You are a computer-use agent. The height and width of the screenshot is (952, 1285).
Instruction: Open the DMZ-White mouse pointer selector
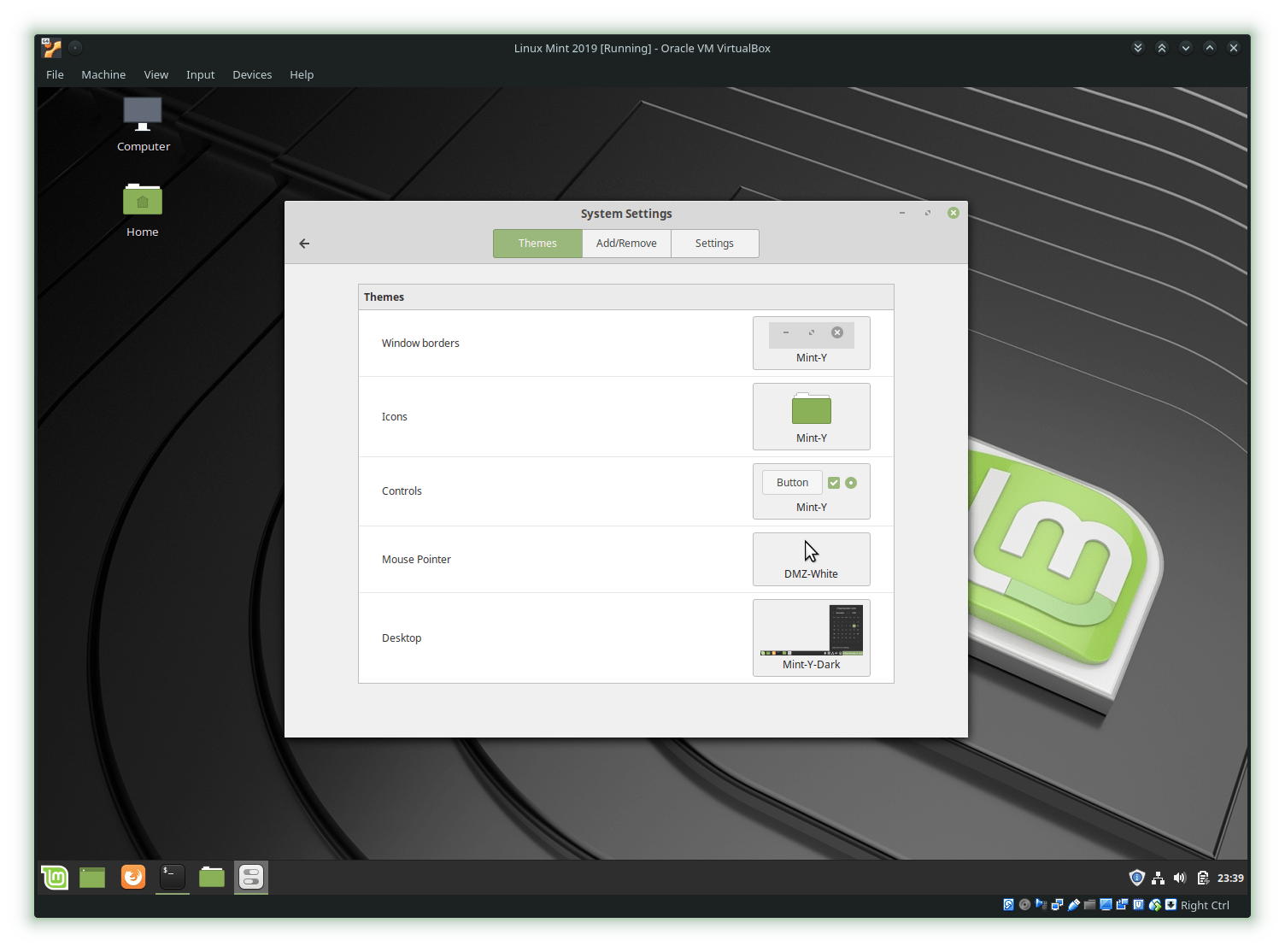pyautogui.click(x=811, y=559)
